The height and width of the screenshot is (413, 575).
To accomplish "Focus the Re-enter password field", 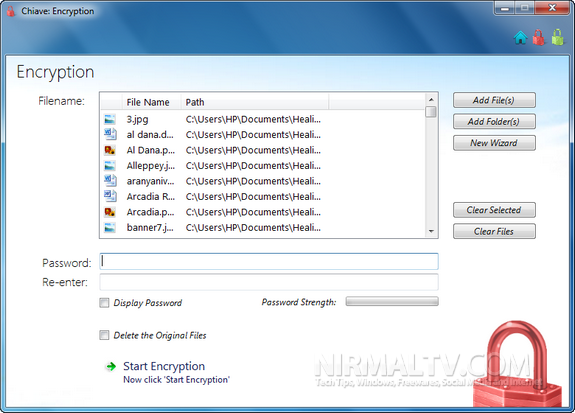I will pos(269,282).
